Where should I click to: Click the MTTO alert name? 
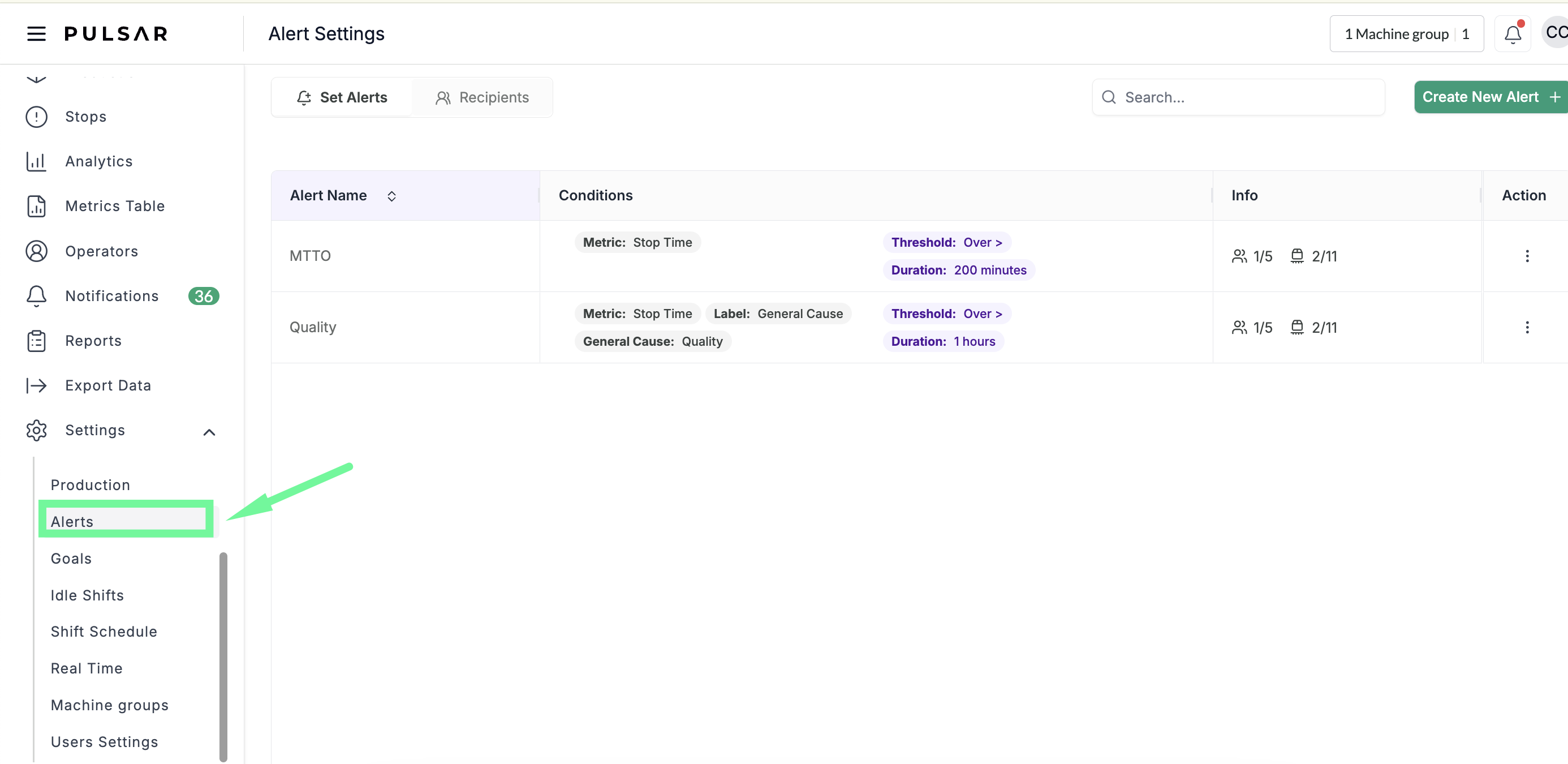311,256
